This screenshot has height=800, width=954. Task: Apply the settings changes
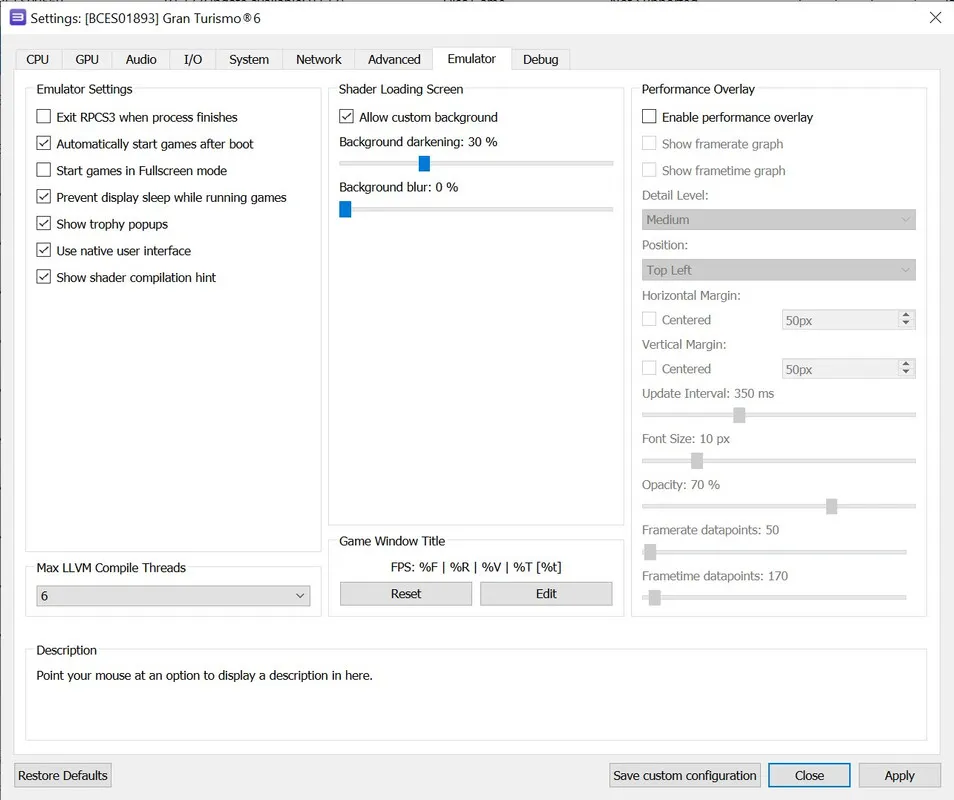[x=899, y=775]
